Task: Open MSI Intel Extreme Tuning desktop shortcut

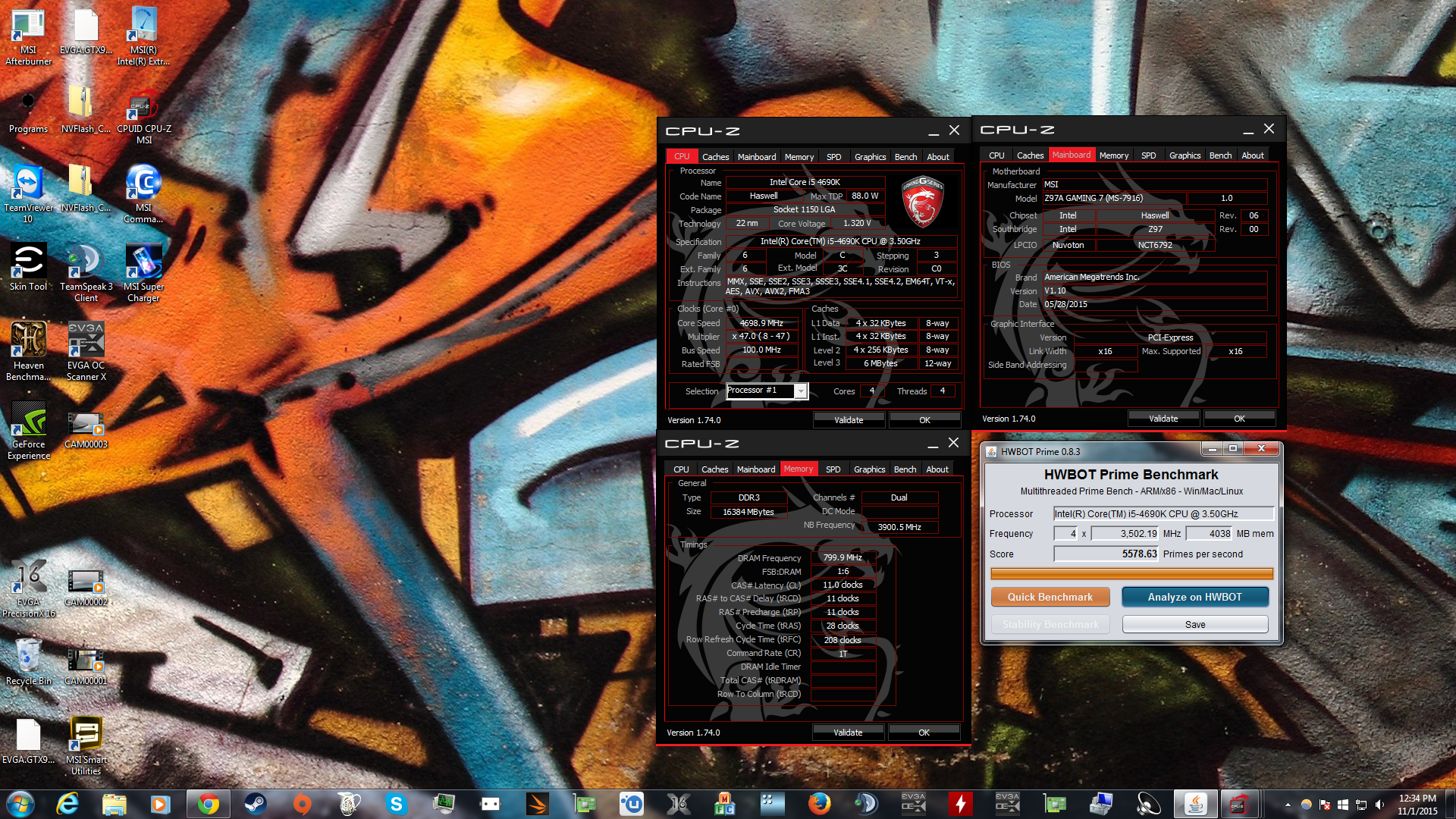Action: [x=143, y=38]
